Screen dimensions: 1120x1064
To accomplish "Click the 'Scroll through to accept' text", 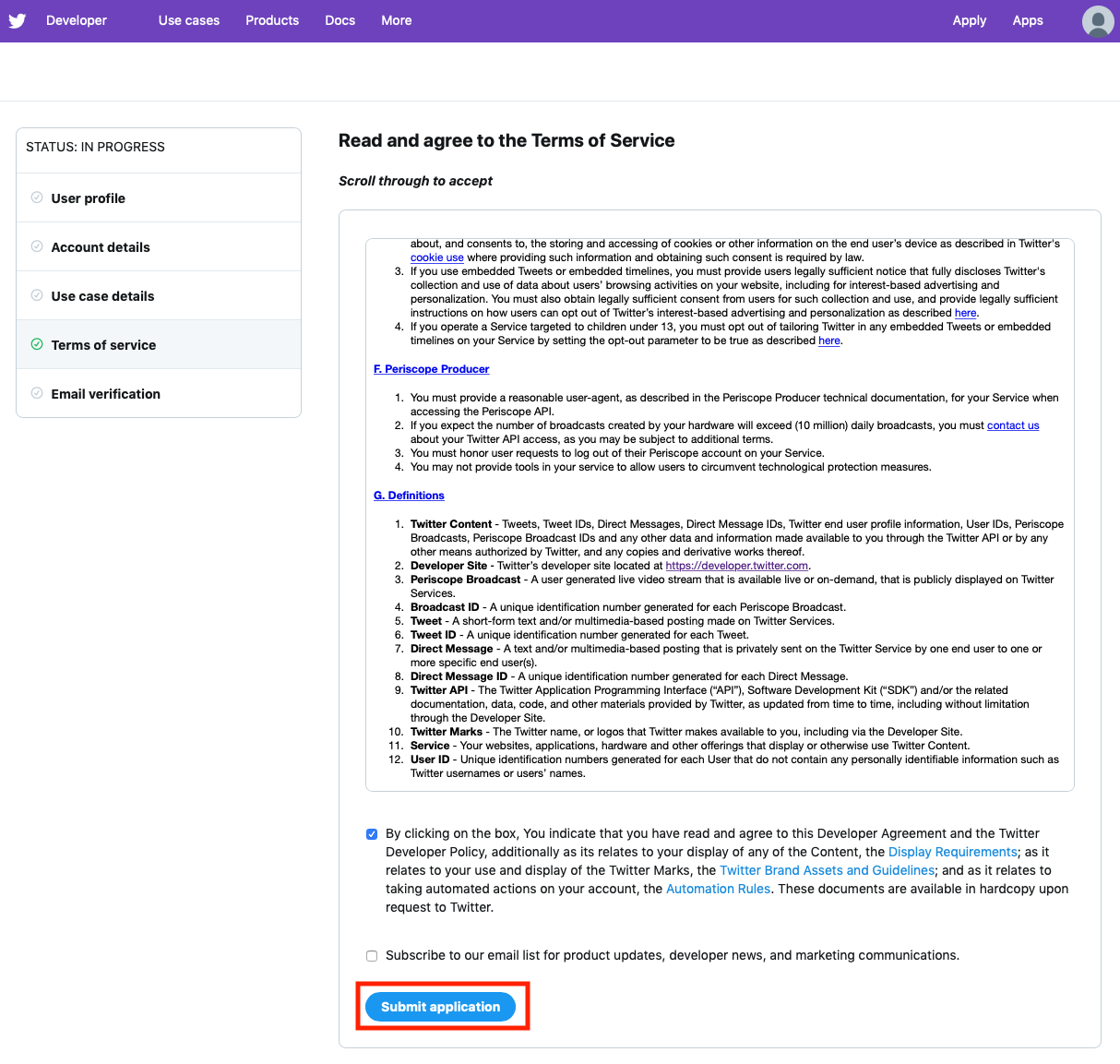I will (415, 181).
